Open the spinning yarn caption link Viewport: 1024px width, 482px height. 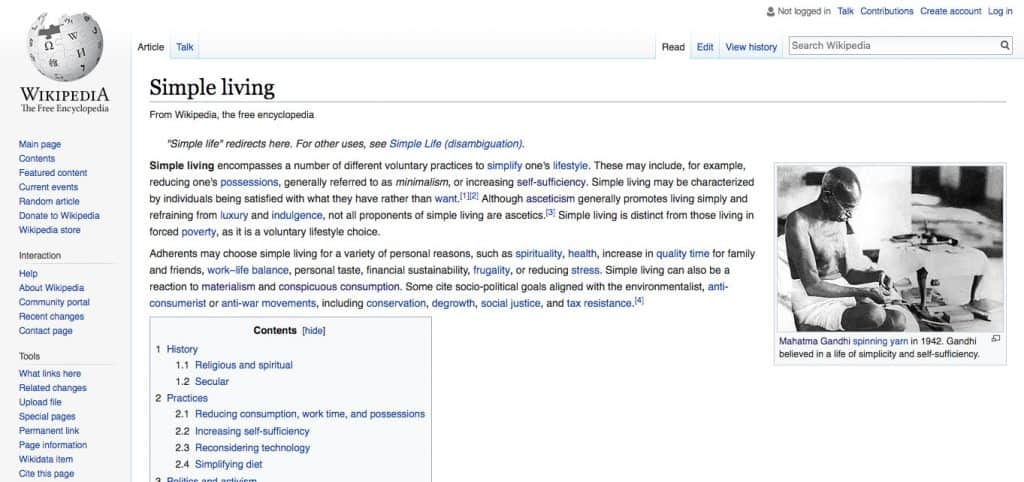pos(880,341)
